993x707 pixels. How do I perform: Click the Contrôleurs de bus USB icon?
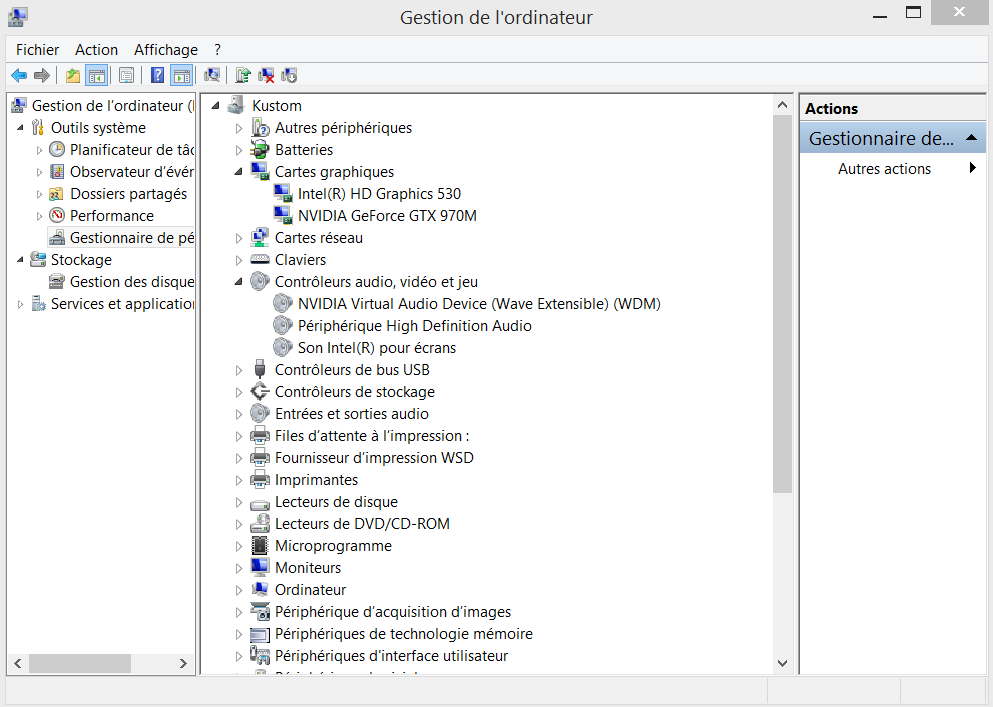[260, 369]
